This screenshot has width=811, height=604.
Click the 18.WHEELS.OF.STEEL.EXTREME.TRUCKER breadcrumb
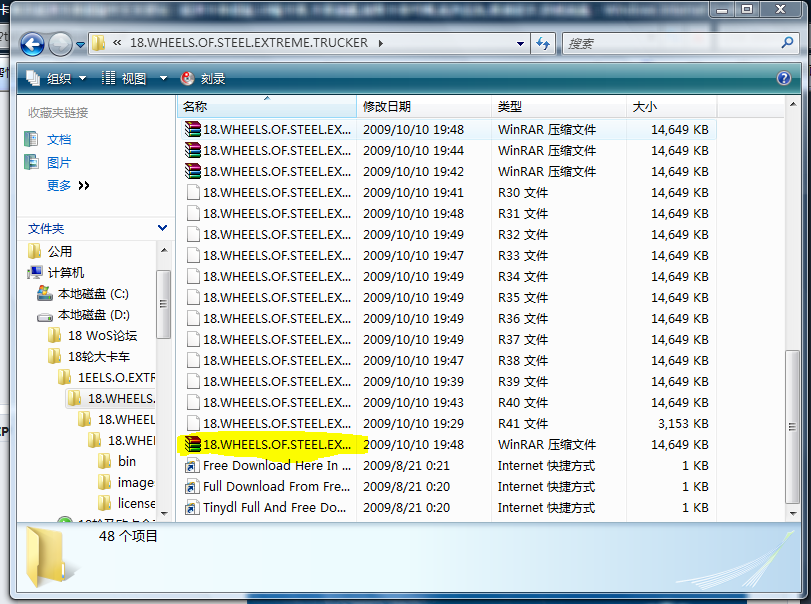tap(249, 43)
